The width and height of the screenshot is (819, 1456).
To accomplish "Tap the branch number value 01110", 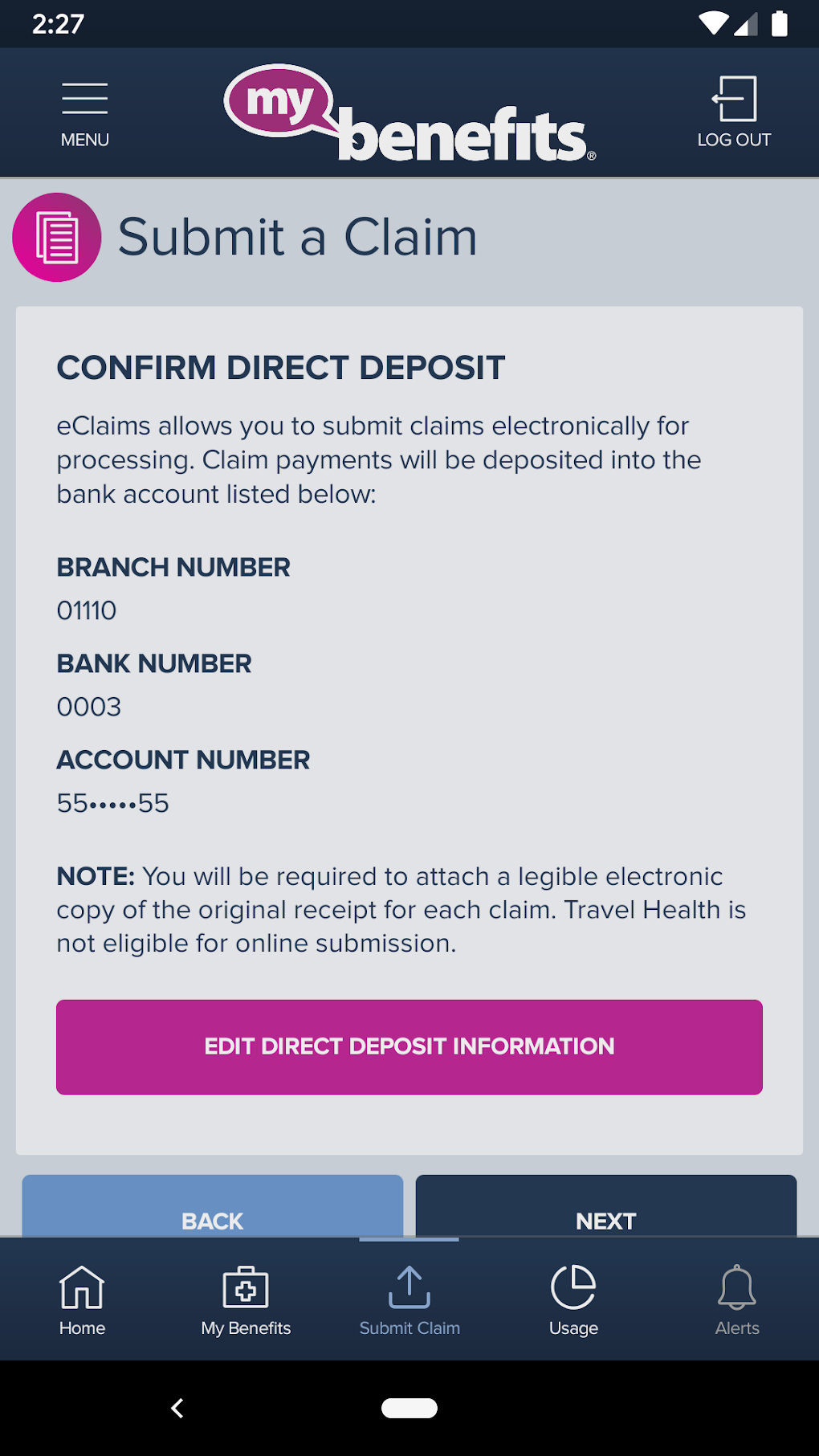I will coord(87,610).
